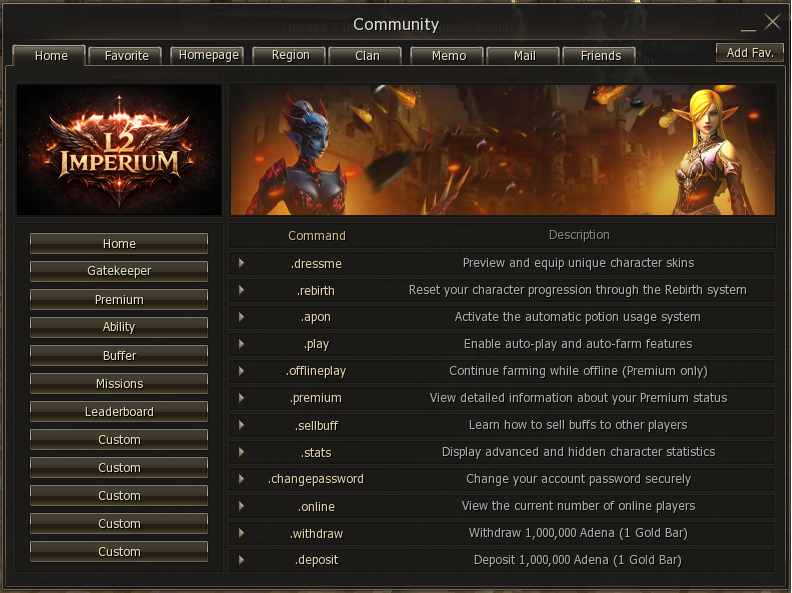This screenshot has height=593, width=792.
Task: Click the Command column header
Action: tap(317, 235)
